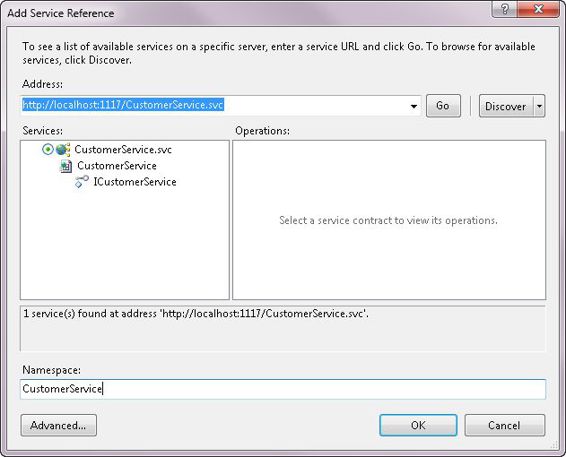Image resolution: width=566 pixels, height=457 pixels.
Task: Open the Address history dropdown arrow
Action: point(414,106)
